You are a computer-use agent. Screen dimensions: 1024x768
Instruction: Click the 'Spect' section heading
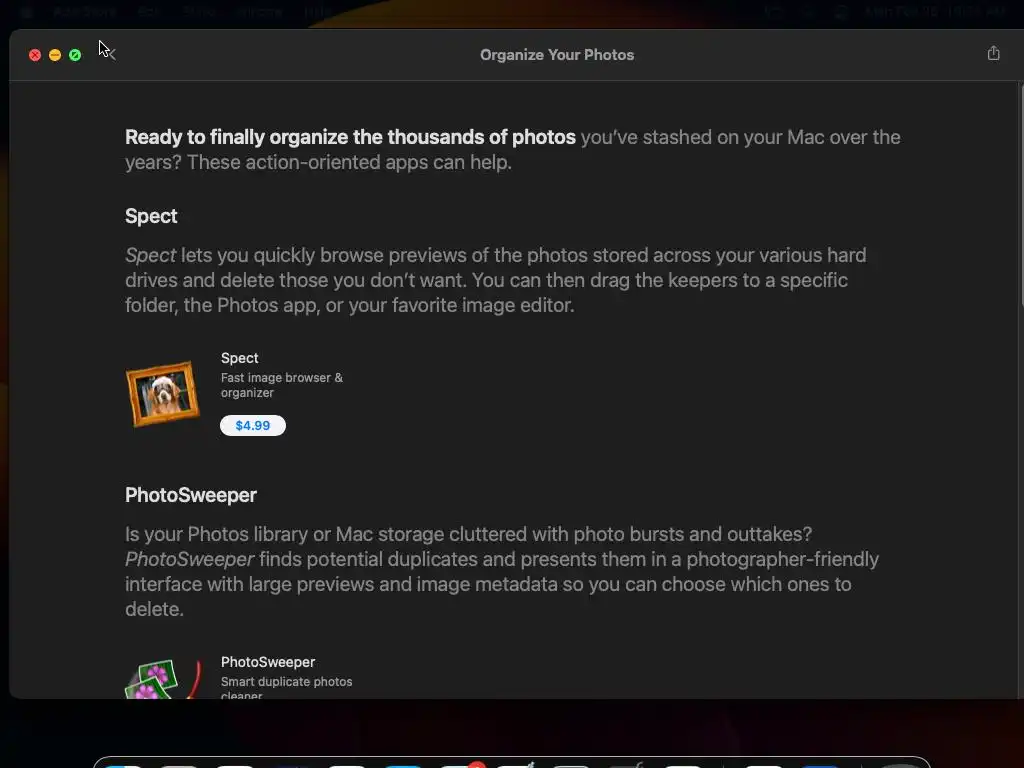pyautogui.click(x=151, y=216)
